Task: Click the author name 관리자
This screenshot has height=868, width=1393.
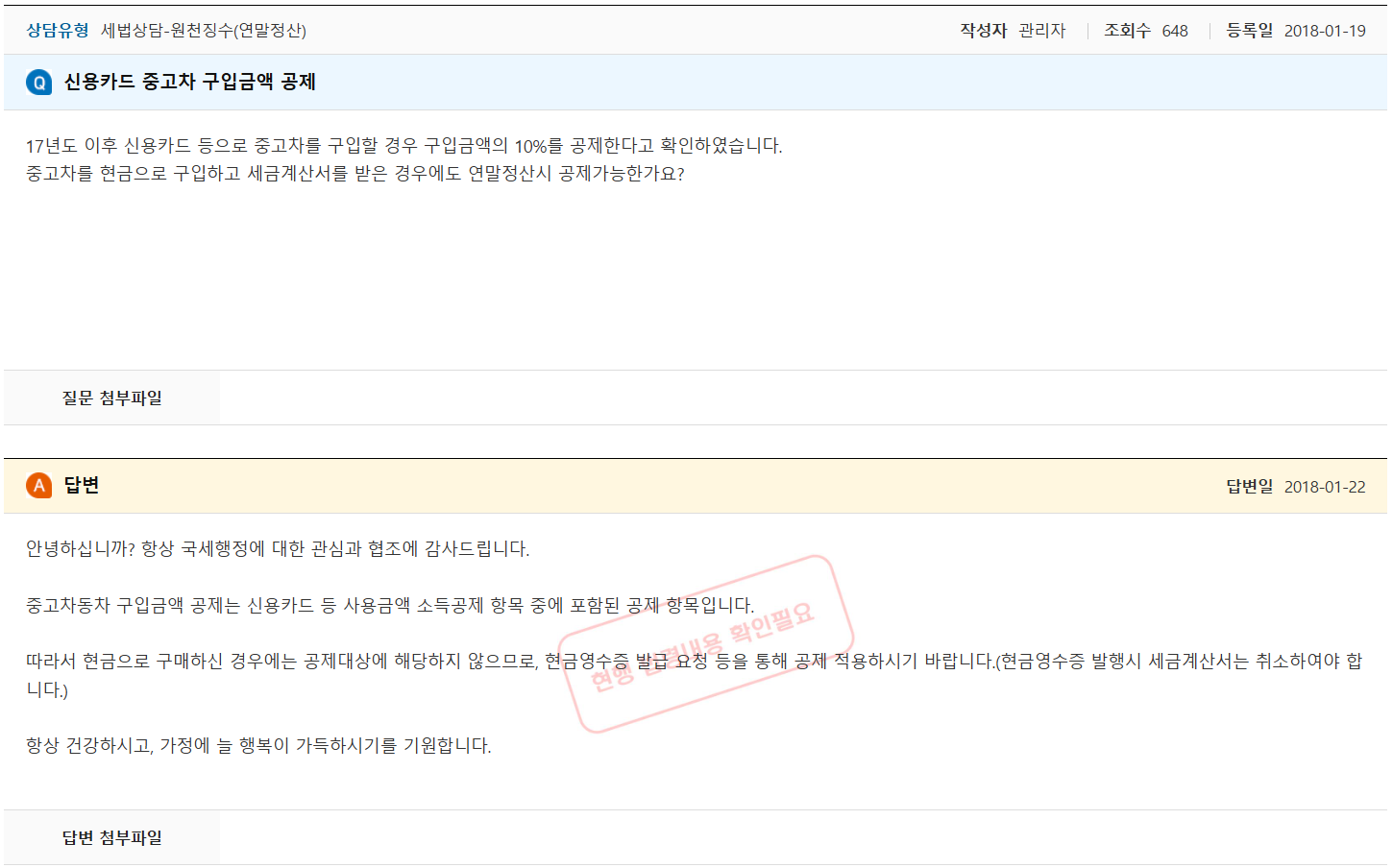Action: click(1042, 31)
